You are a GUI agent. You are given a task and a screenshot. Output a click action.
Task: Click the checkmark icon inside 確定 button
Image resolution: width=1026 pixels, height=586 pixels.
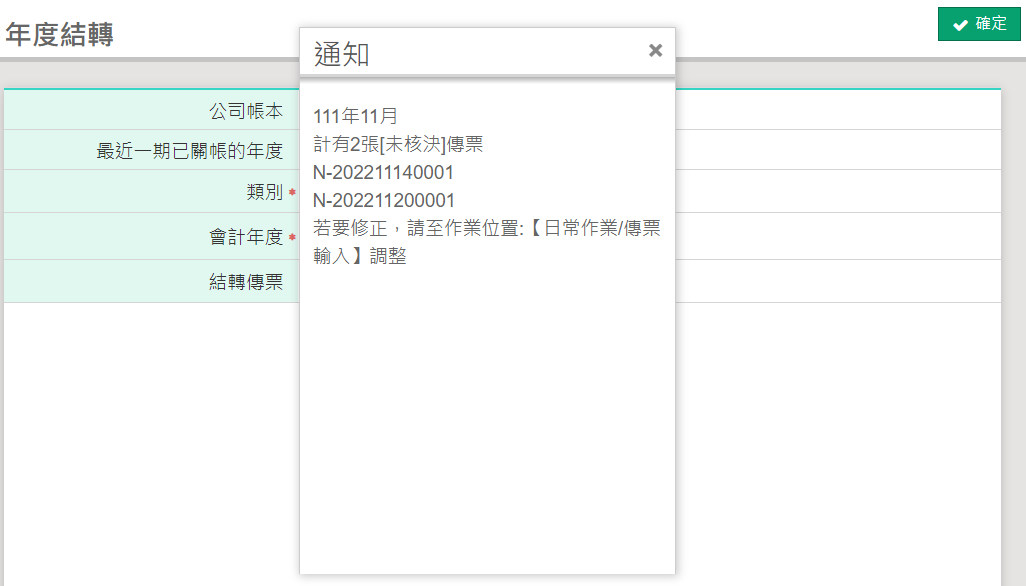(x=960, y=25)
